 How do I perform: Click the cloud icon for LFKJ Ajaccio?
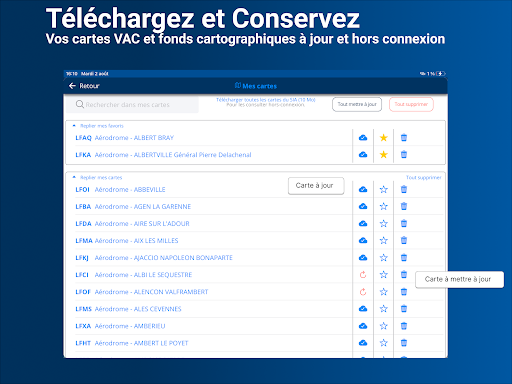tap(363, 258)
